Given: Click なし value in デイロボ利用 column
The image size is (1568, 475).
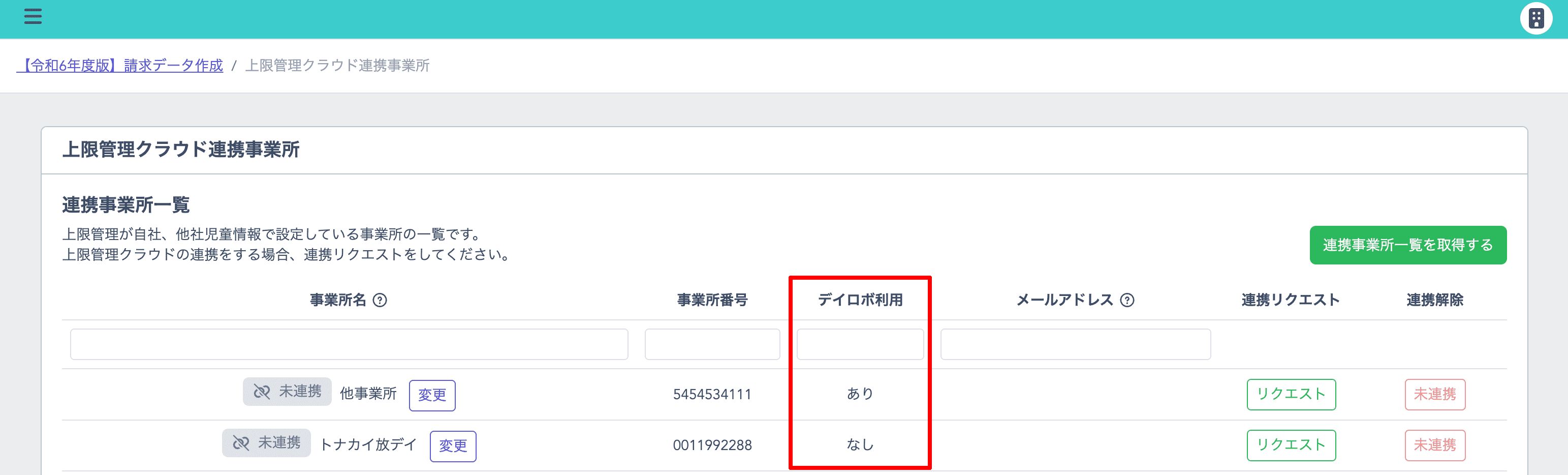Looking at the screenshot, I should [860, 445].
